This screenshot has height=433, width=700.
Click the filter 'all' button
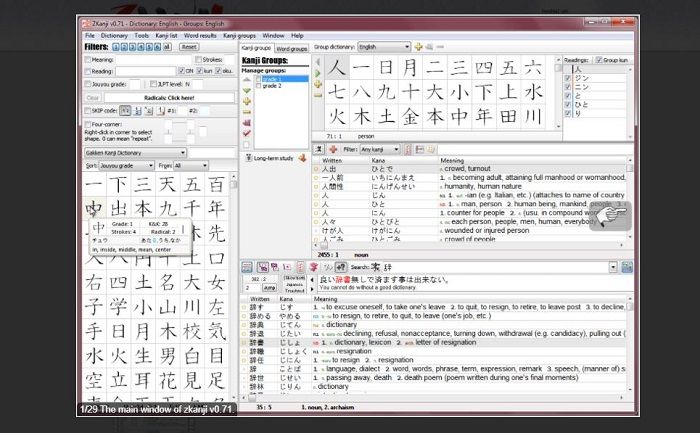click(167, 47)
